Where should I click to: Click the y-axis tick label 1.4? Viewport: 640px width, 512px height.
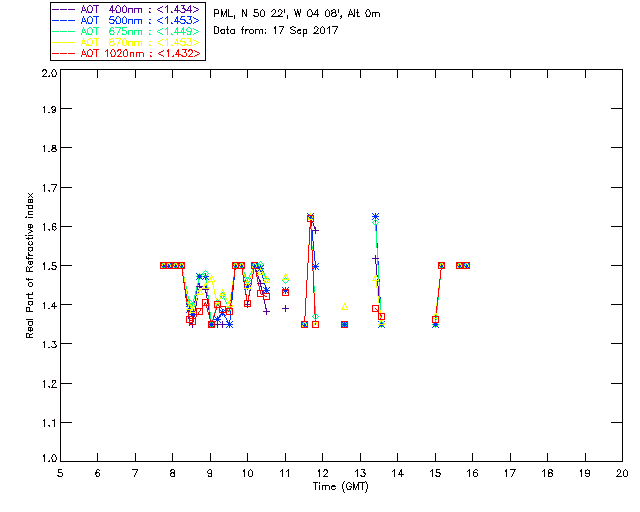coord(49,305)
